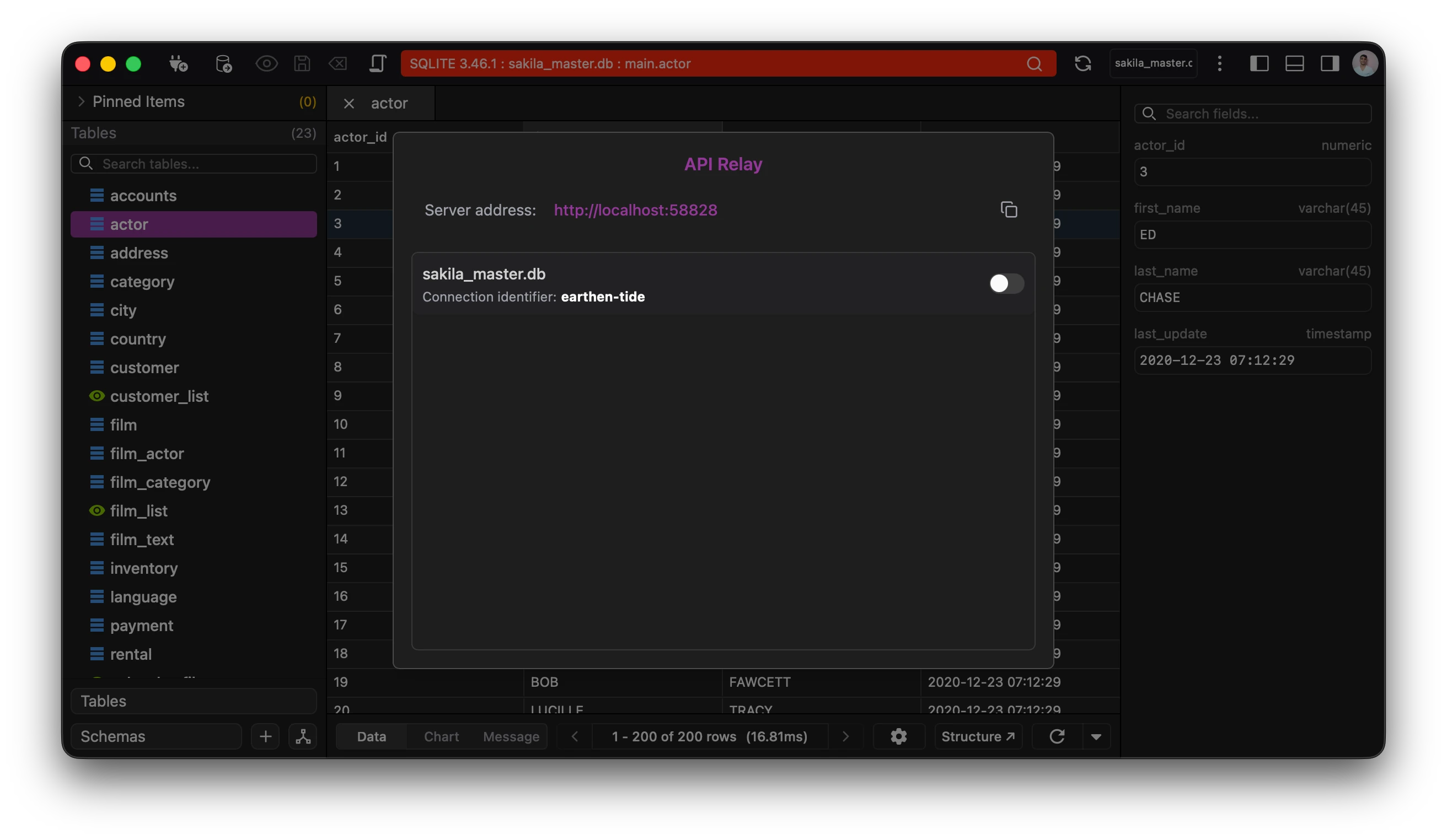
Task: Open the database diagram view
Action: pyautogui.click(x=303, y=737)
